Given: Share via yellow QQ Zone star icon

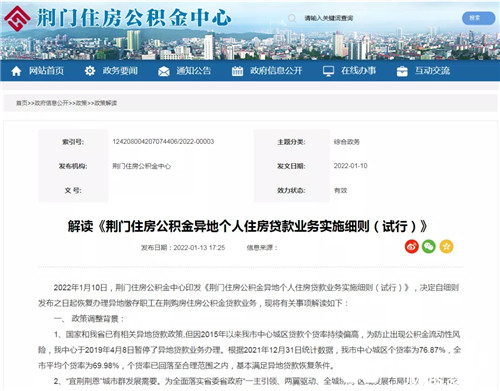Looking at the screenshot, I should (x=446, y=247).
